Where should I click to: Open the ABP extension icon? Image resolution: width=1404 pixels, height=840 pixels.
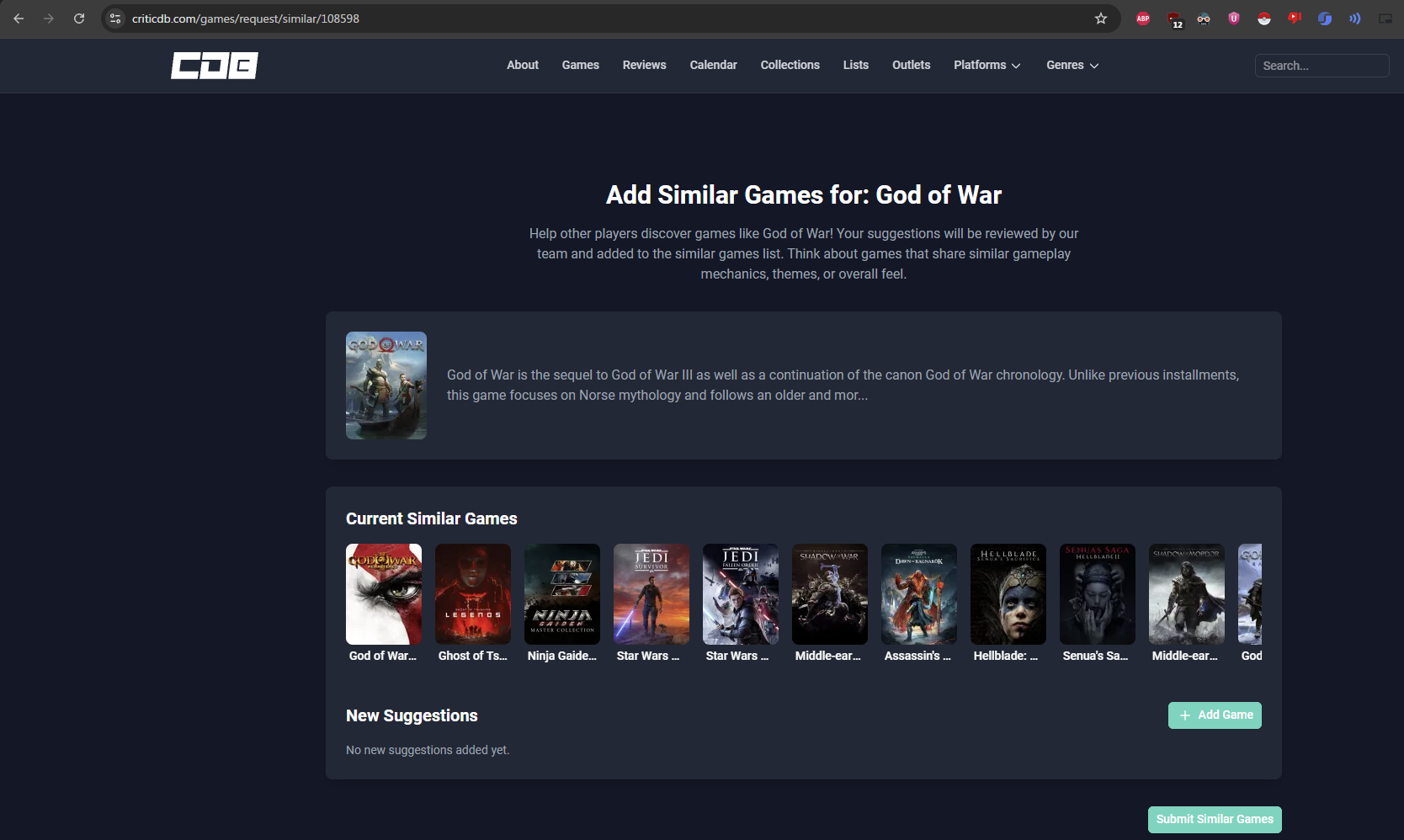1143,19
